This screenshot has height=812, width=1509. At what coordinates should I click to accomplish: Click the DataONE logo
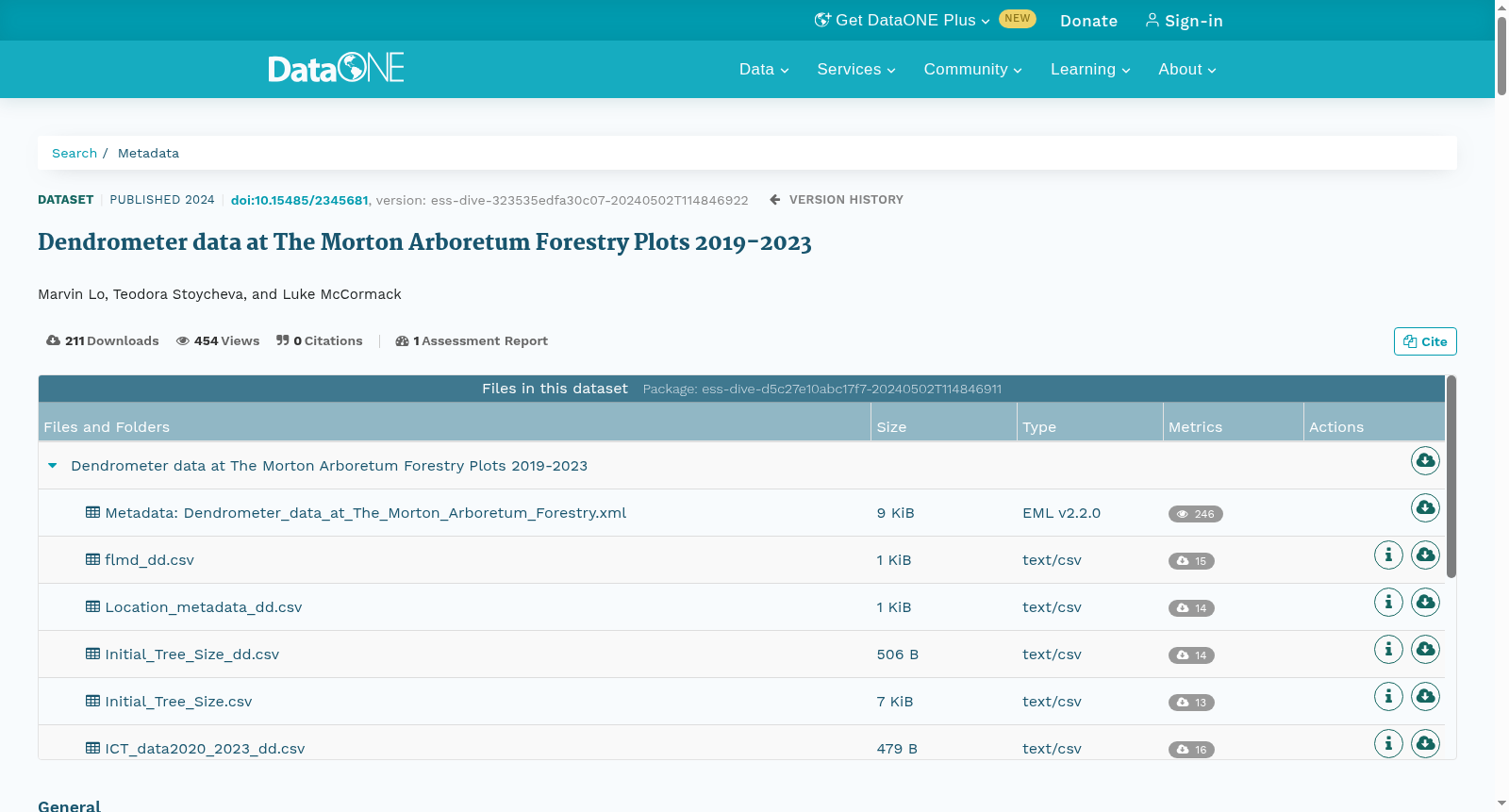click(336, 68)
